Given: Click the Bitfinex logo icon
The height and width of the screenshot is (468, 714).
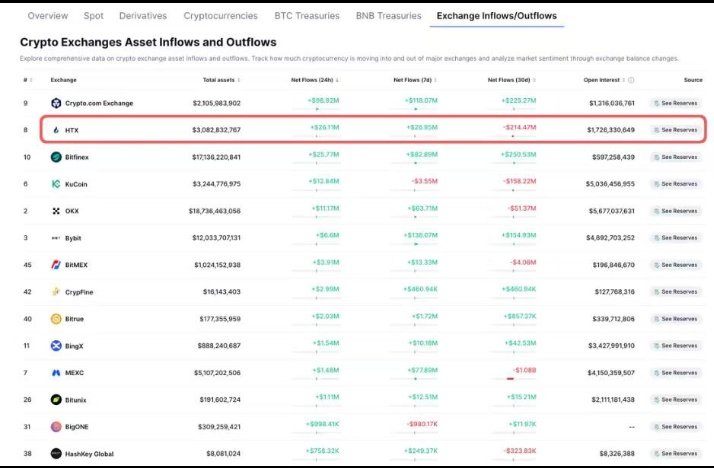Looking at the screenshot, I should [x=56, y=157].
